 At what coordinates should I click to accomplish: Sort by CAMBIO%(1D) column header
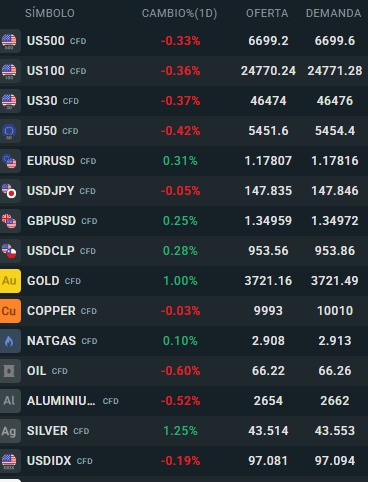point(179,13)
